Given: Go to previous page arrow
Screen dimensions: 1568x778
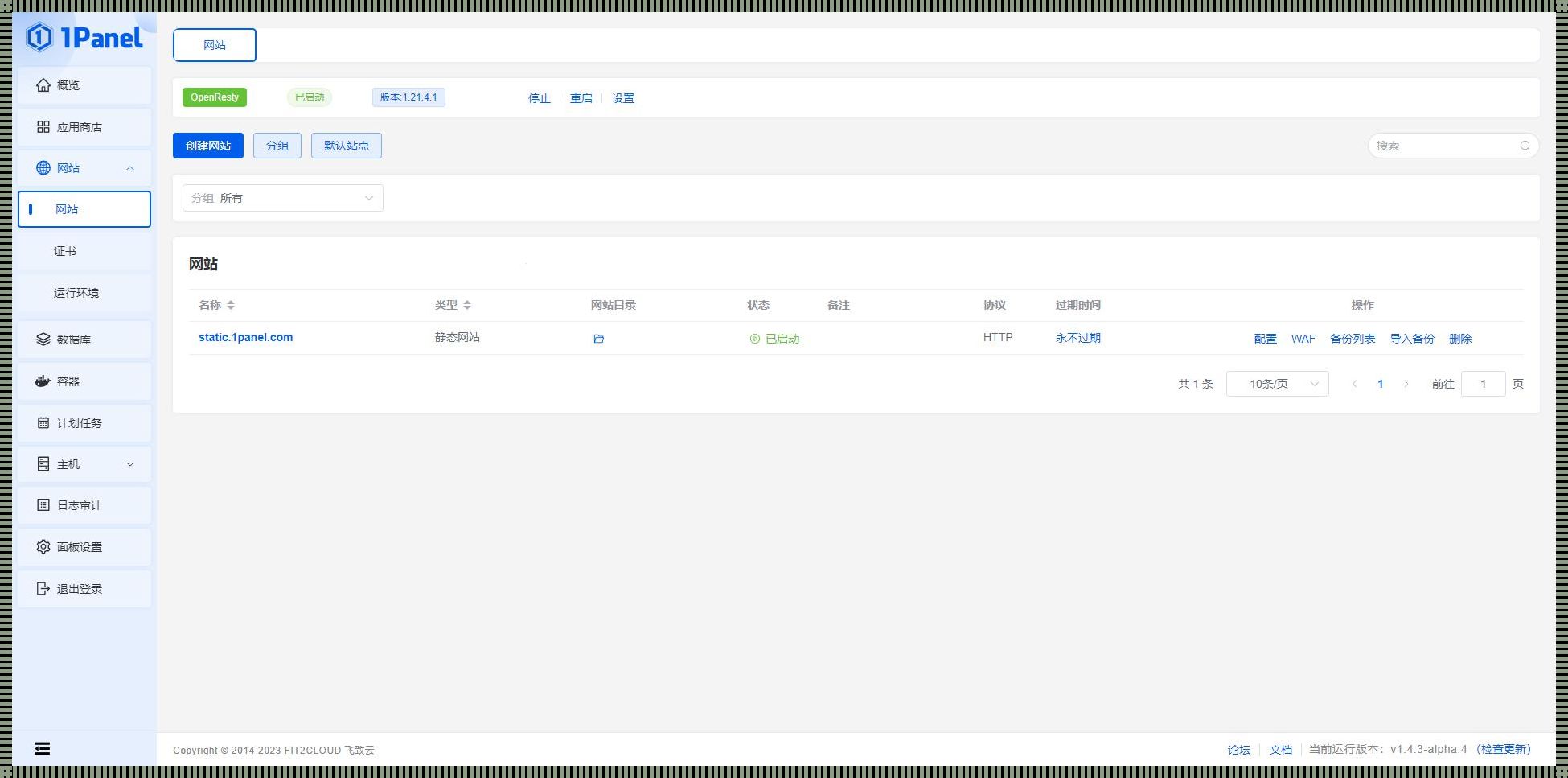Looking at the screenshot, I should [x=1355, y=384].
